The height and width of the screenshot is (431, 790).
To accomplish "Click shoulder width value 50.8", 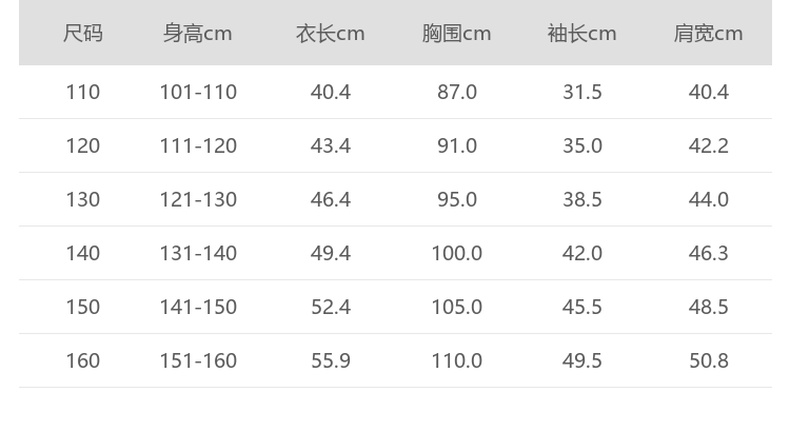I will [x=708, y=361].
